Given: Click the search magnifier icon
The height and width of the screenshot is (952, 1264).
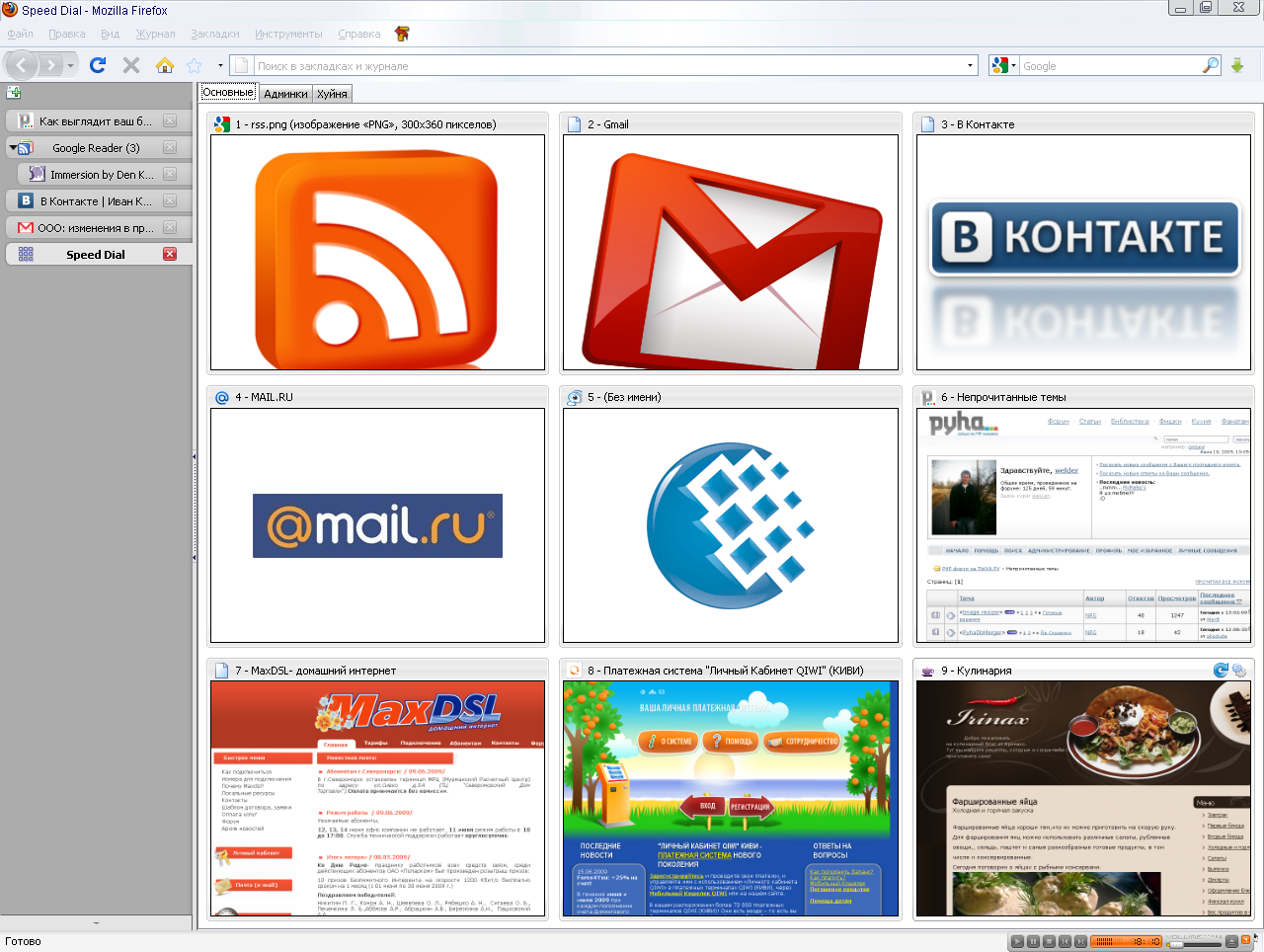Looking at the screenshot, I should (1210, 65).
